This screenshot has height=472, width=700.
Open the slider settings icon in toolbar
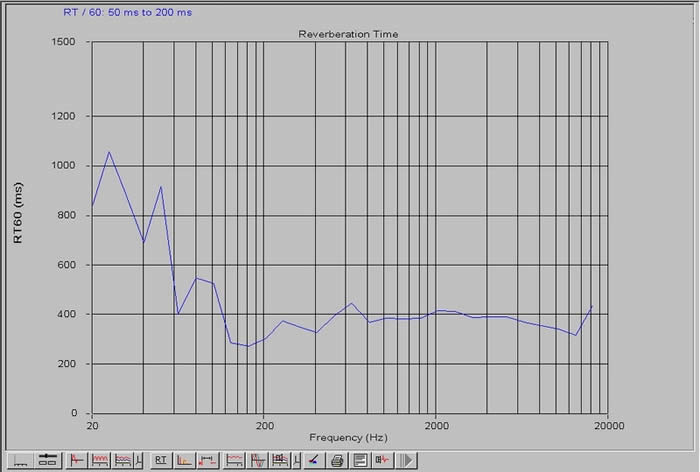pyautogui.click(x=47, y=460)
